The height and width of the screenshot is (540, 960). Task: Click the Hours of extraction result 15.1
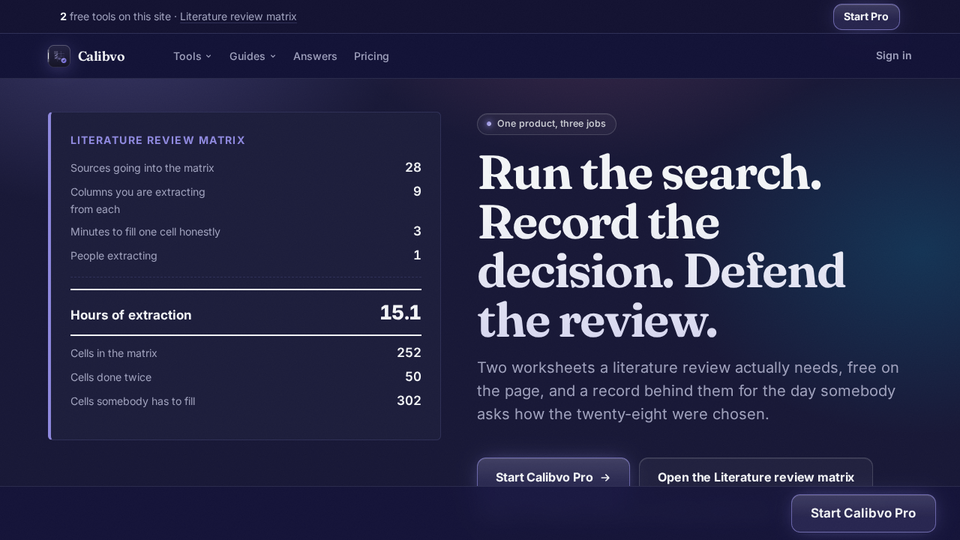point(400,313)
